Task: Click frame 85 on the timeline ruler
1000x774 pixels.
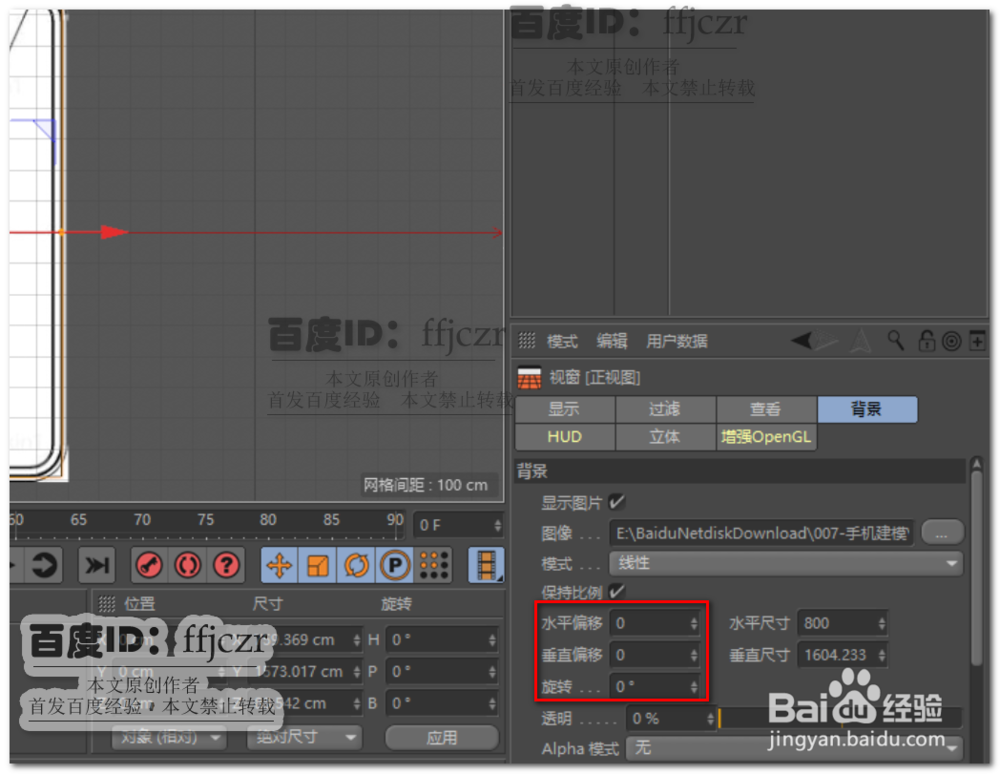Action: click(331, 520)
